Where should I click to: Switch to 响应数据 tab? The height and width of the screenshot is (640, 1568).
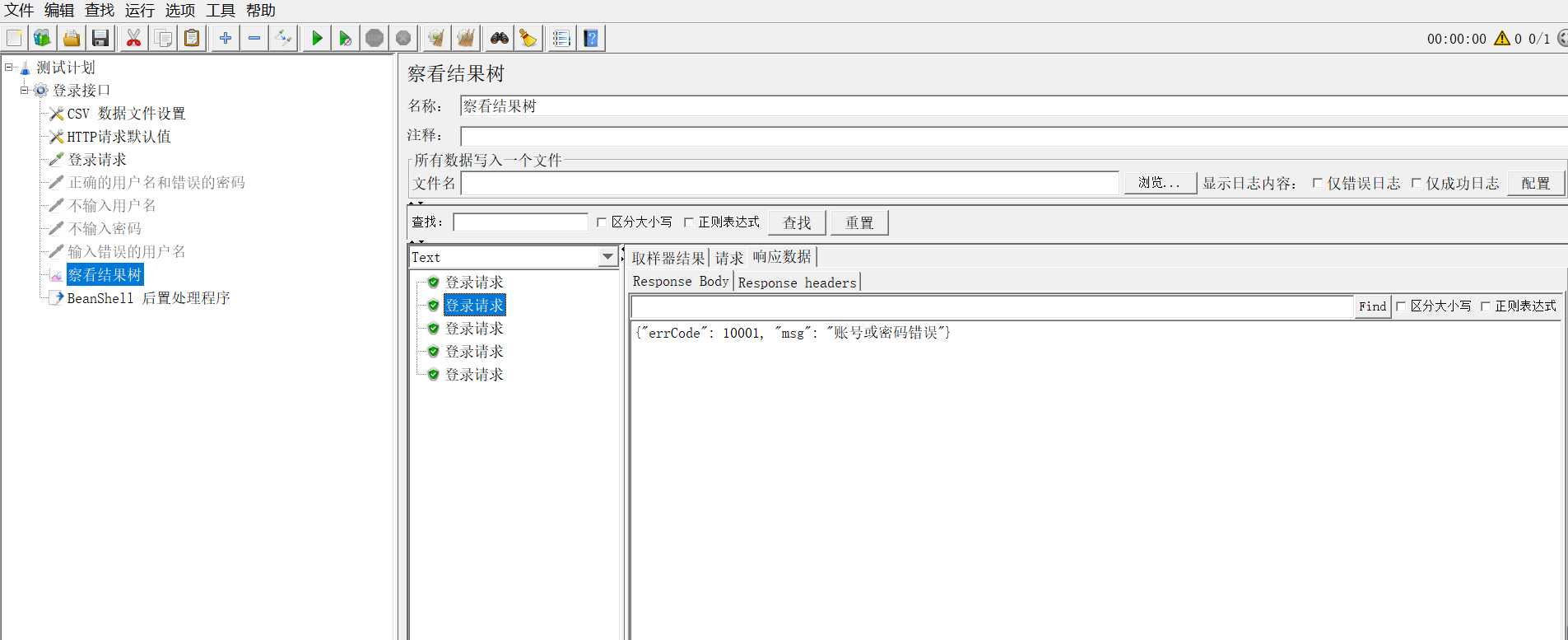[x=782, y=257]
